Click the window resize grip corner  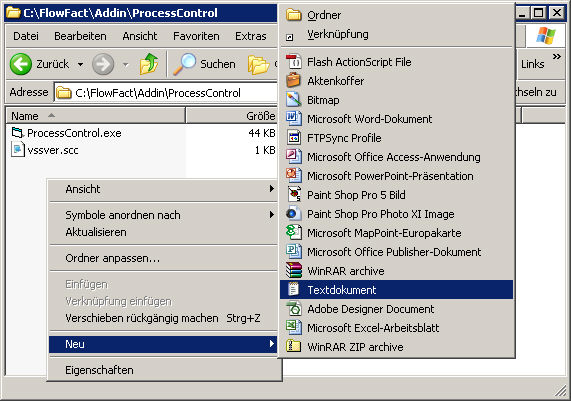coord(560,392)
